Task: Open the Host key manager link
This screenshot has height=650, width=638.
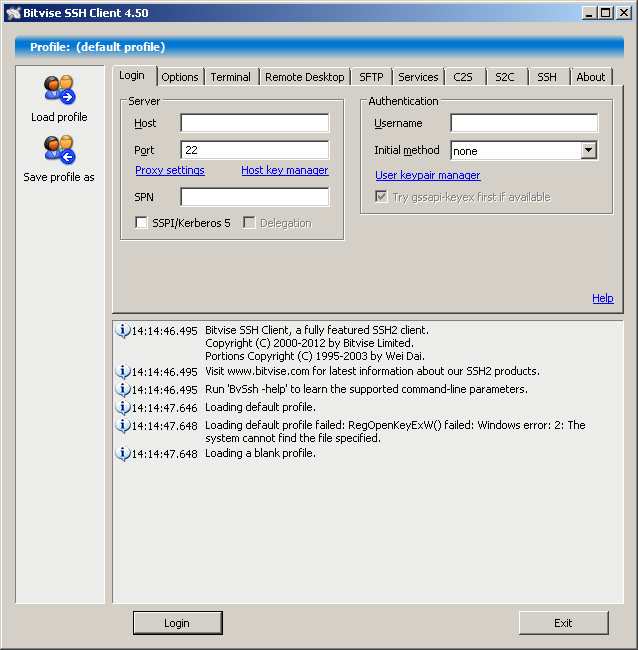Action: (x=285, y=170)
